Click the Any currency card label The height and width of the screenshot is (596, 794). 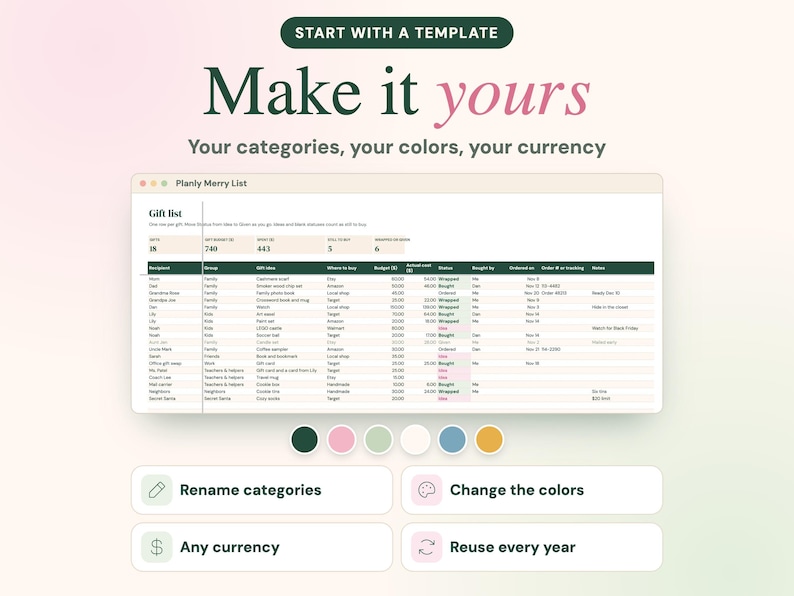[230, 547]
